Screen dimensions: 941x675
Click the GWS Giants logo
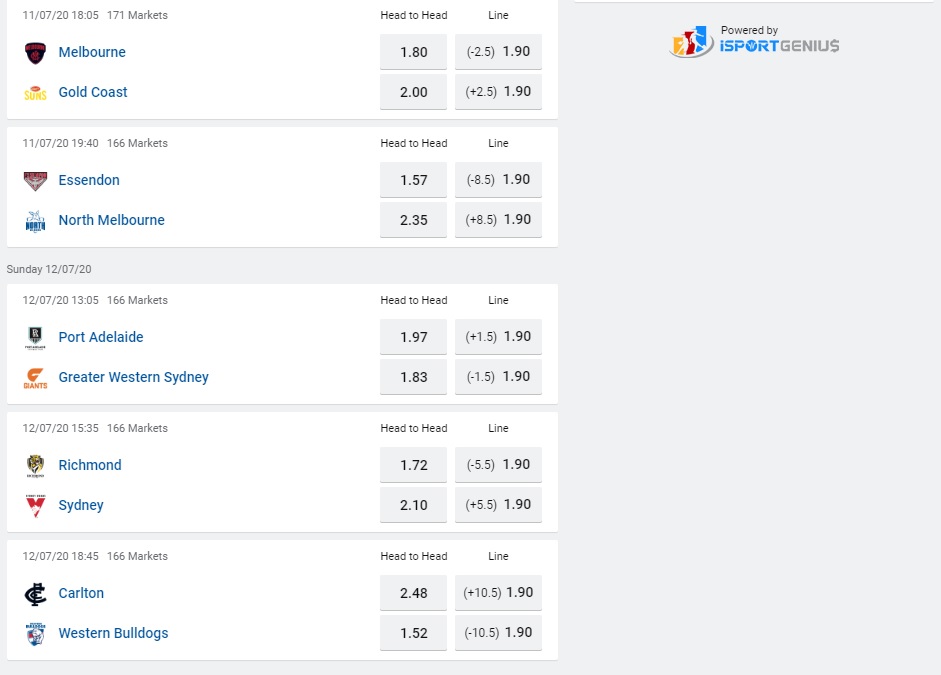pyautogui.click(x=35, y=378)
